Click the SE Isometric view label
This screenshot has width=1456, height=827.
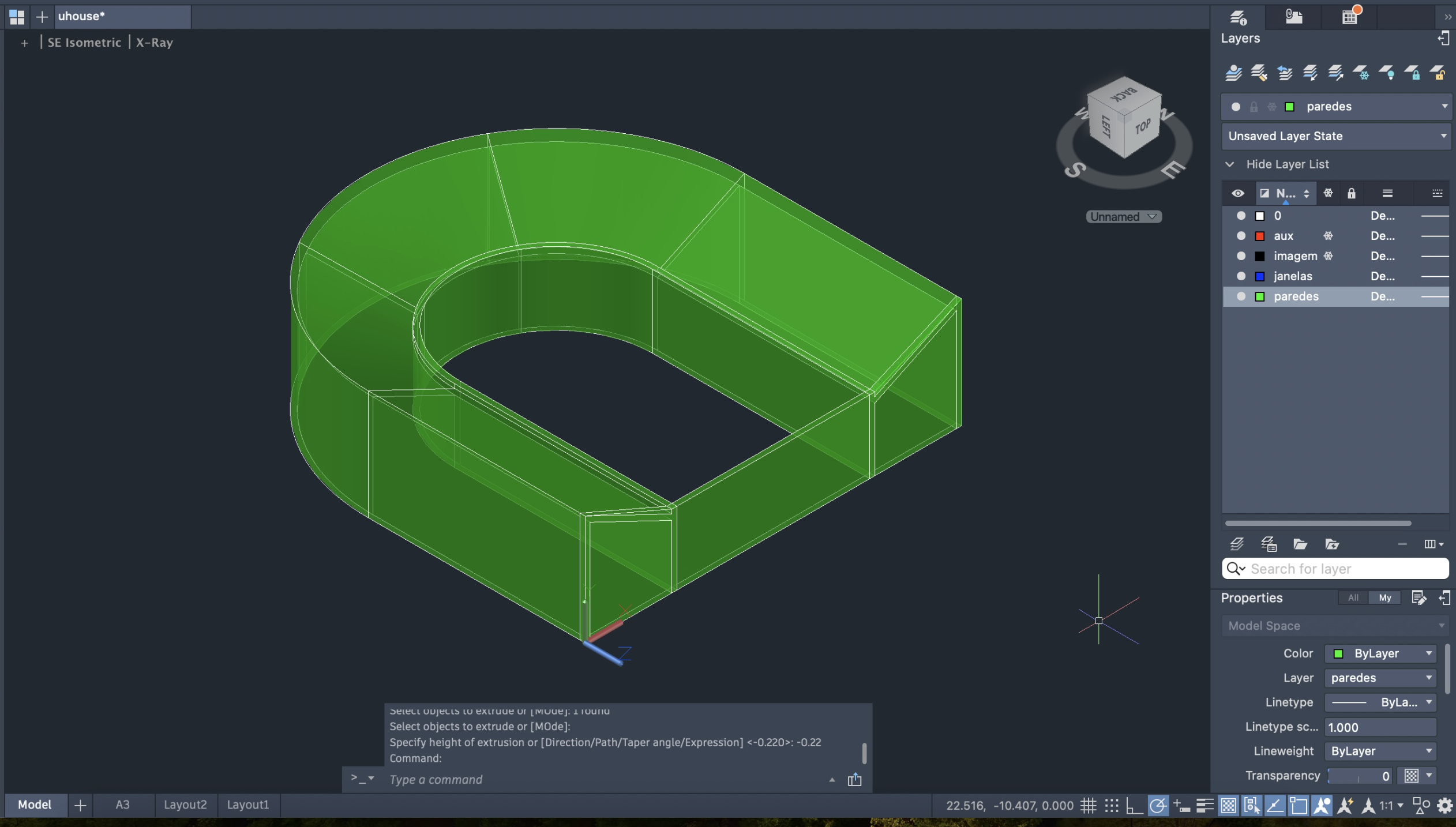(x=84, y=43)
